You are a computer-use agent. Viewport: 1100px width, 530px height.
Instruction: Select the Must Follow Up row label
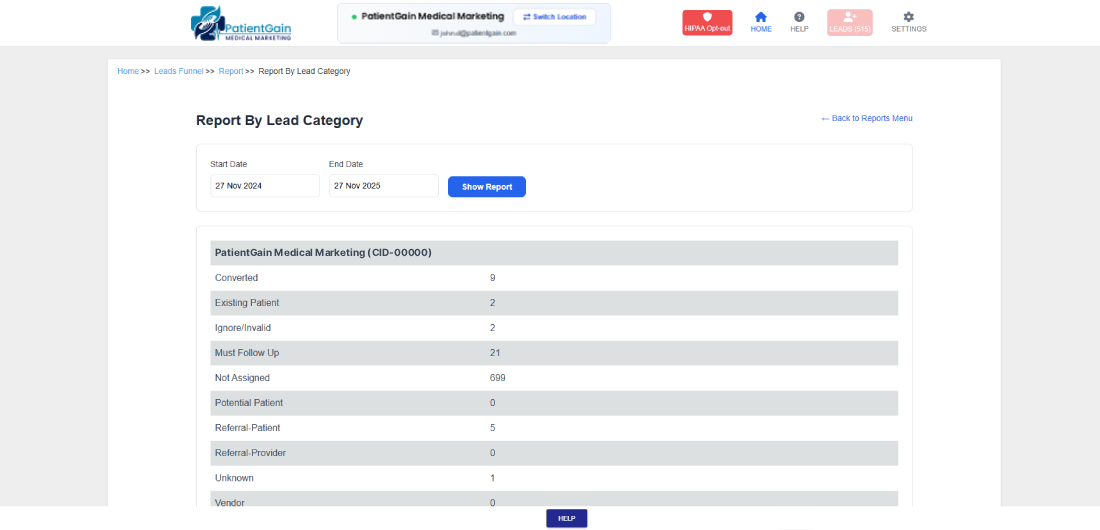coord(246,353)
